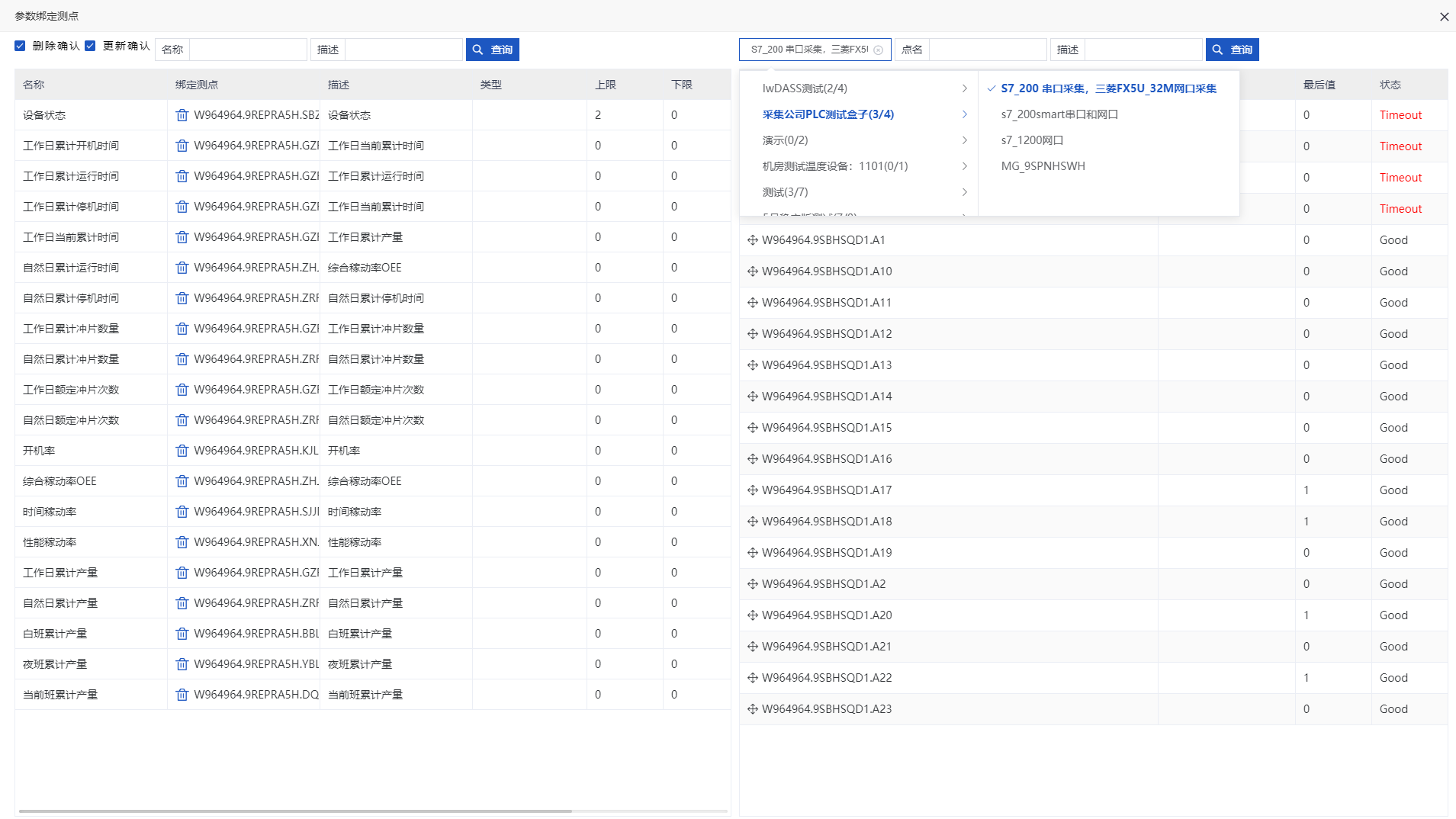Expand 测试(3/7) group
The height and width of the screenshot is (819, 1456).
pyautogui.click(x=859, y=192)
